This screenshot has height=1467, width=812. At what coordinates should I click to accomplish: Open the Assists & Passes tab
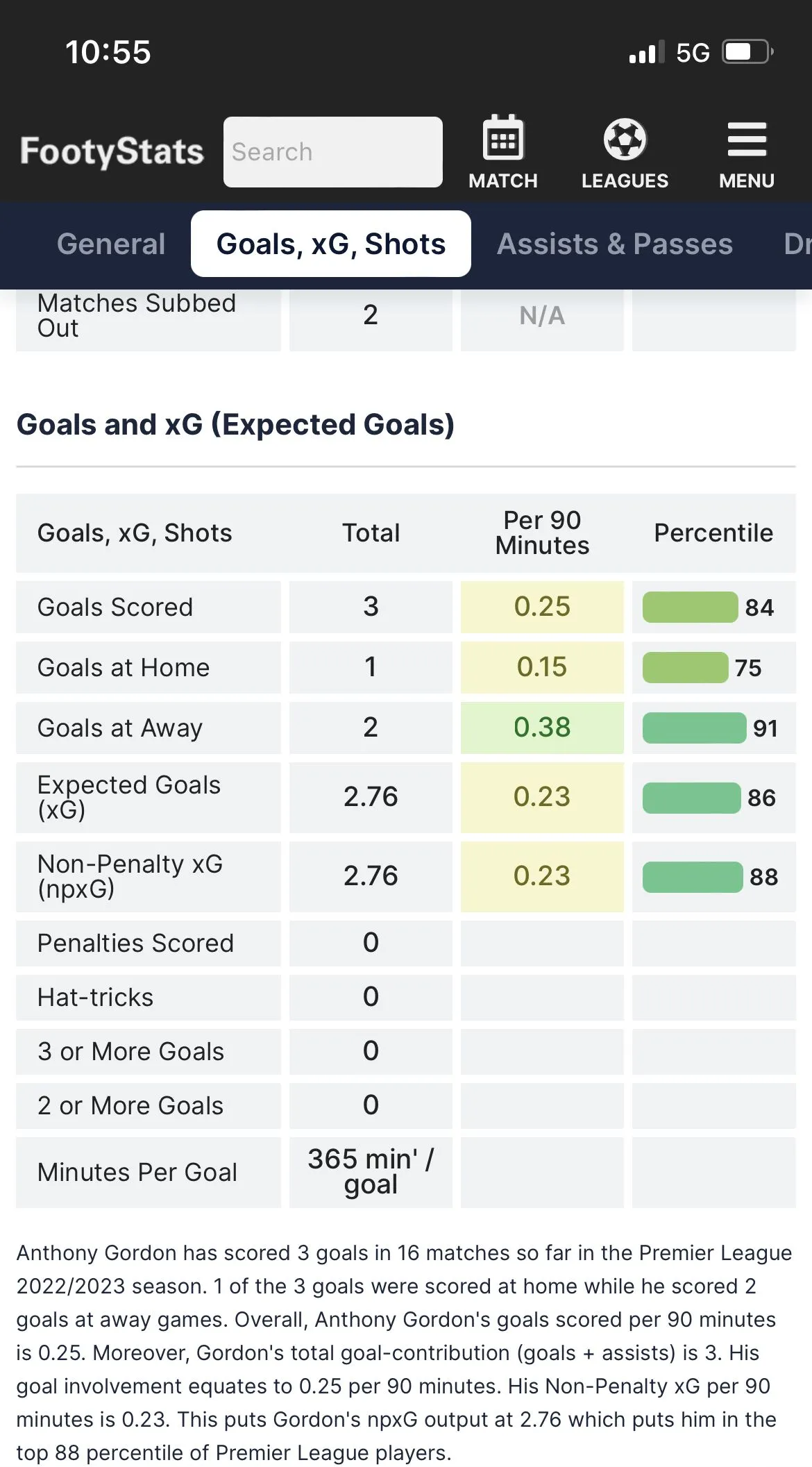[x=614, y=244]
